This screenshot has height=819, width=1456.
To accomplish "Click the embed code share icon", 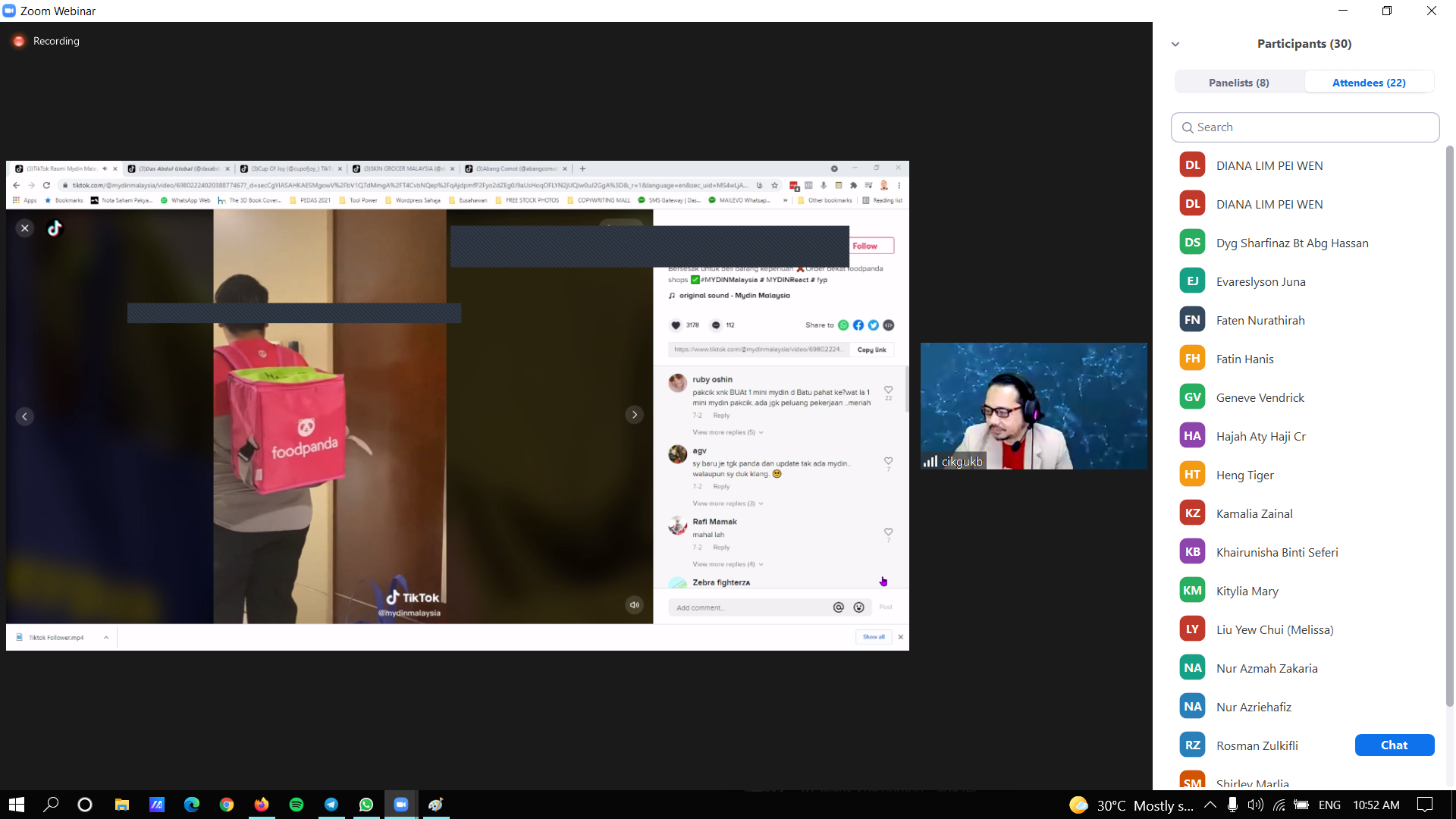I will [889, 325].
